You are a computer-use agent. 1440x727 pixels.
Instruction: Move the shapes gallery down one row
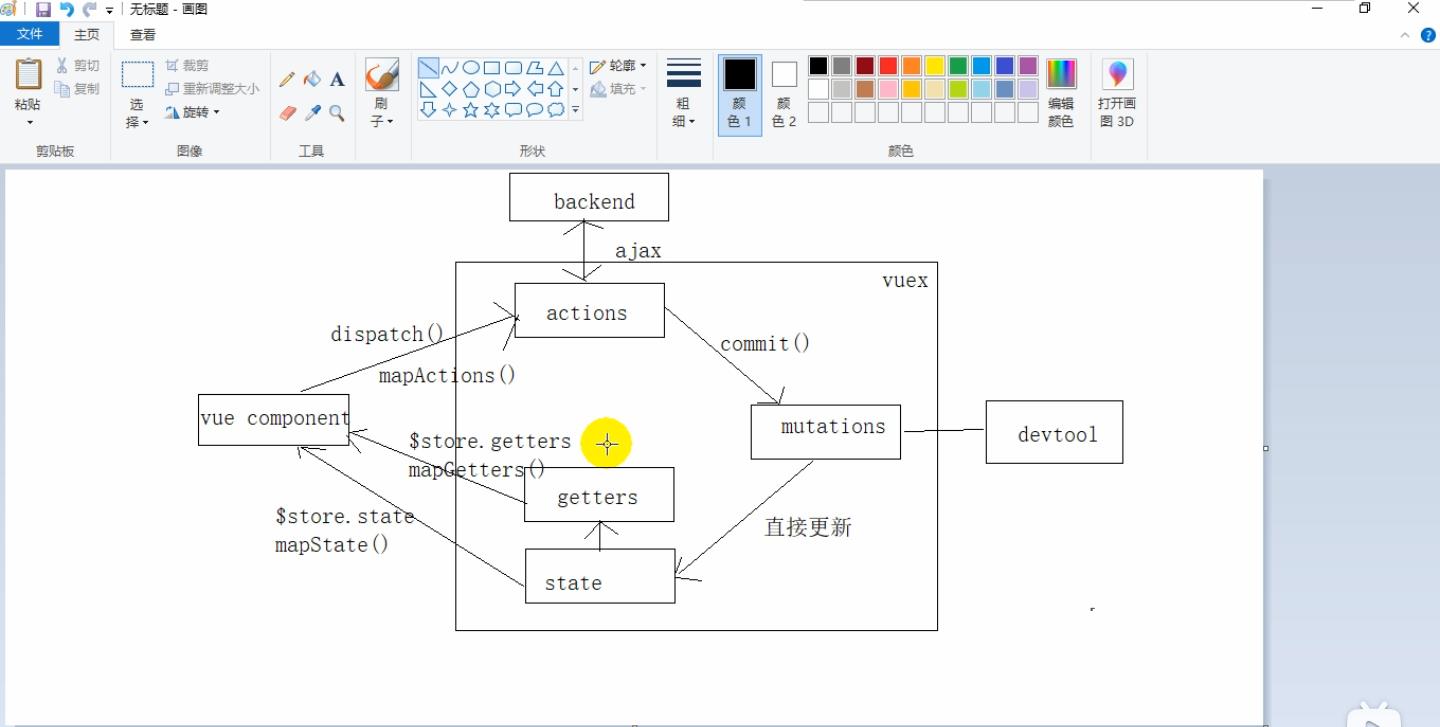pos(576,90)
